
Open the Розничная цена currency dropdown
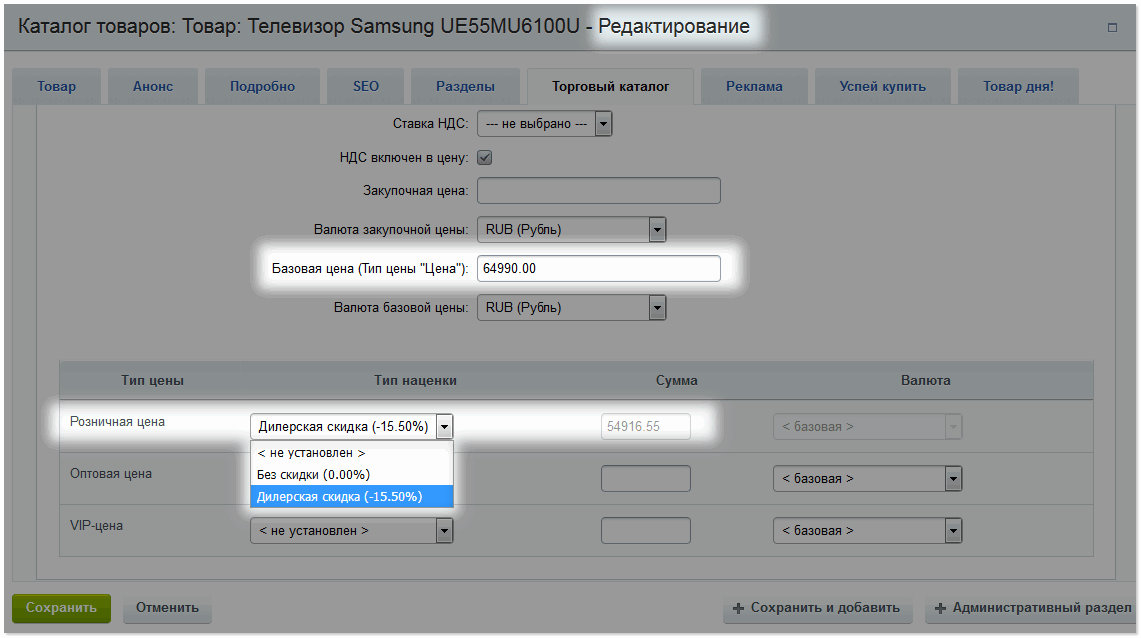(x=867, y=426)
